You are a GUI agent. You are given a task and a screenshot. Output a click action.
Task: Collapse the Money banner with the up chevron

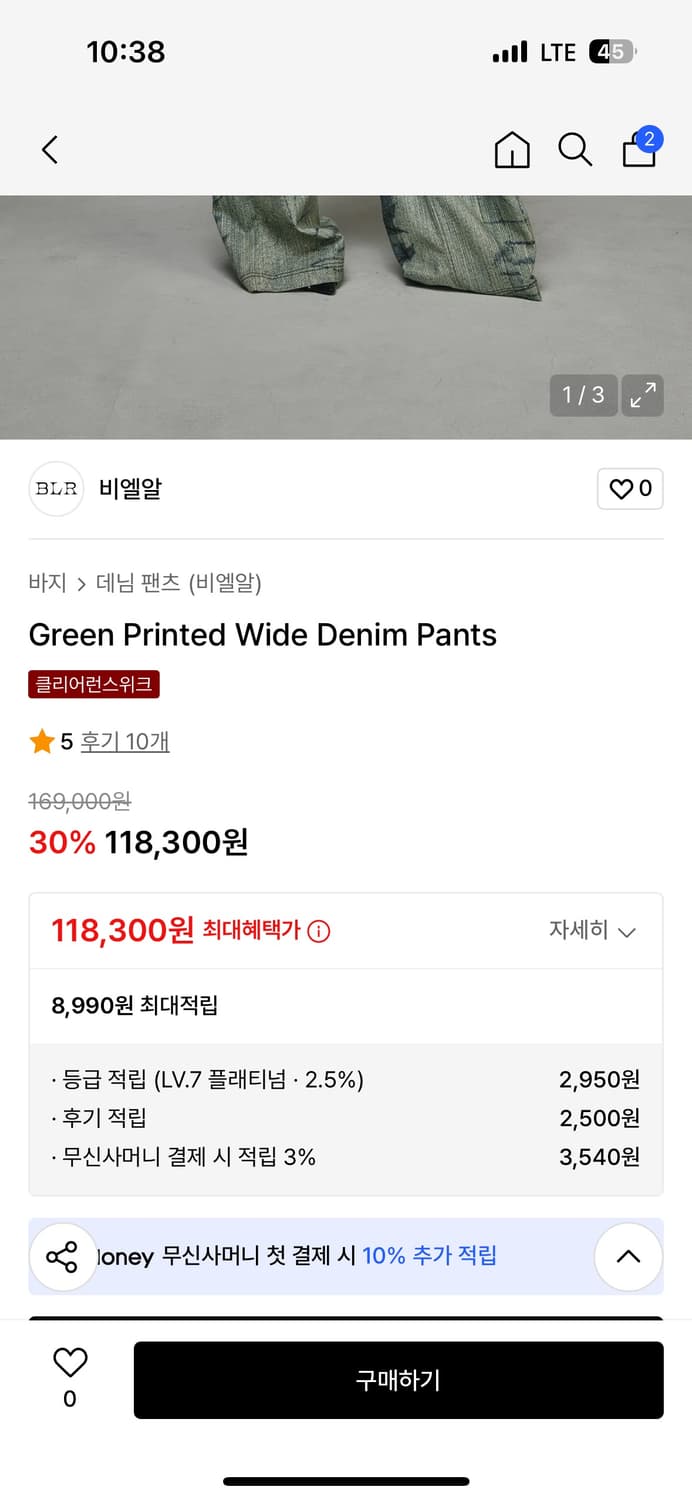[628, 1257]
